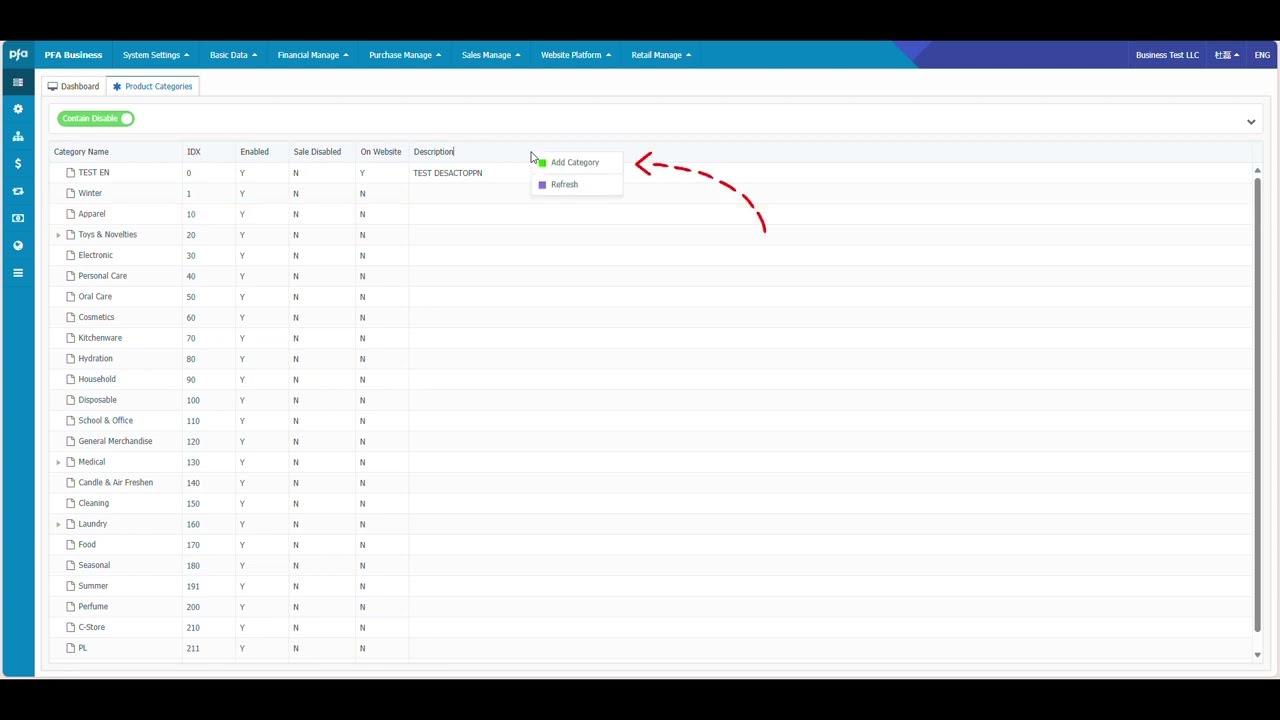The width and height of the screenshot is (1280, 720).
Task: Collapse the filter panel with the chevron
Action: click(1251, 122)
